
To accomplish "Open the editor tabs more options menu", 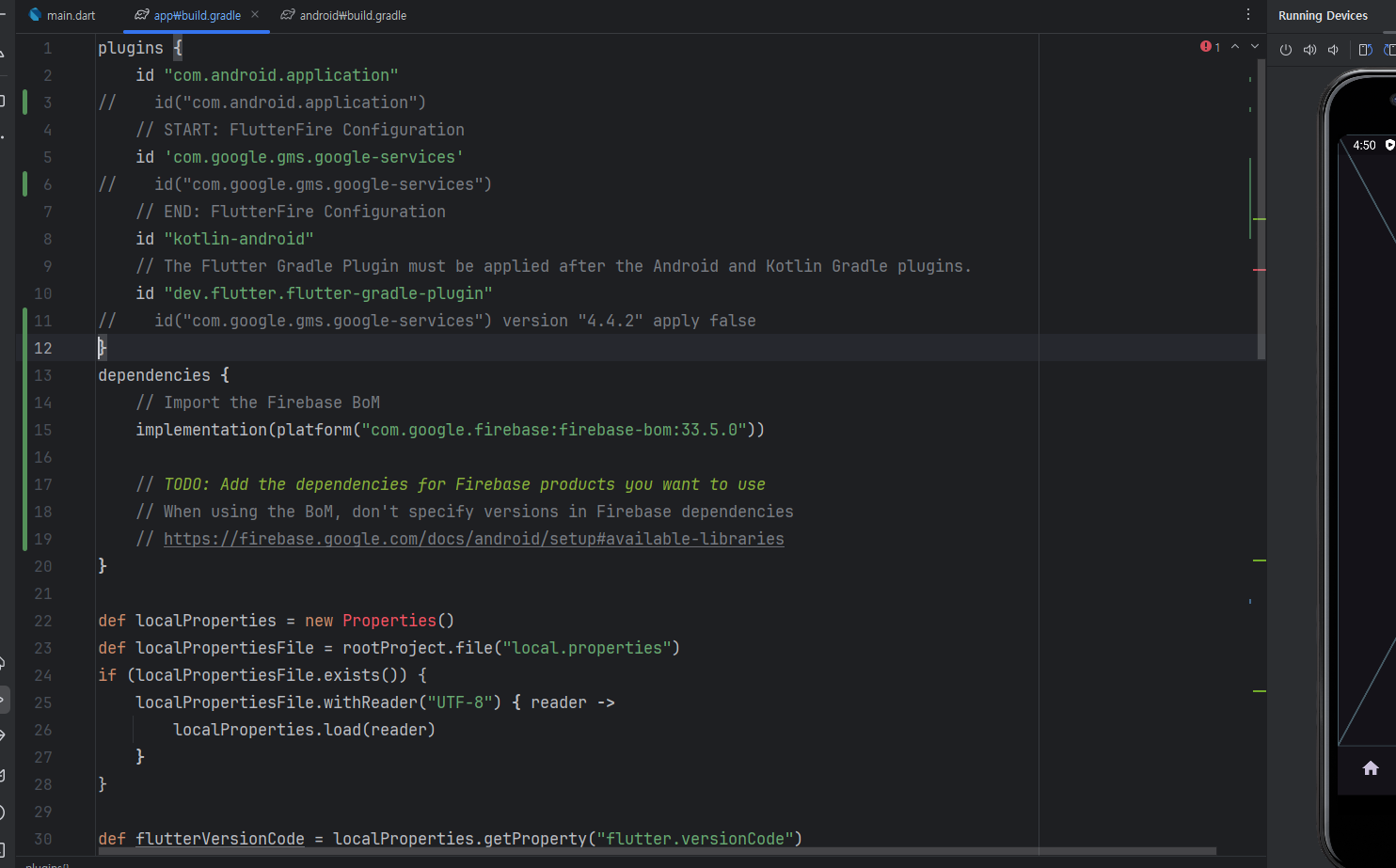I will click(x=1248, y=15).
